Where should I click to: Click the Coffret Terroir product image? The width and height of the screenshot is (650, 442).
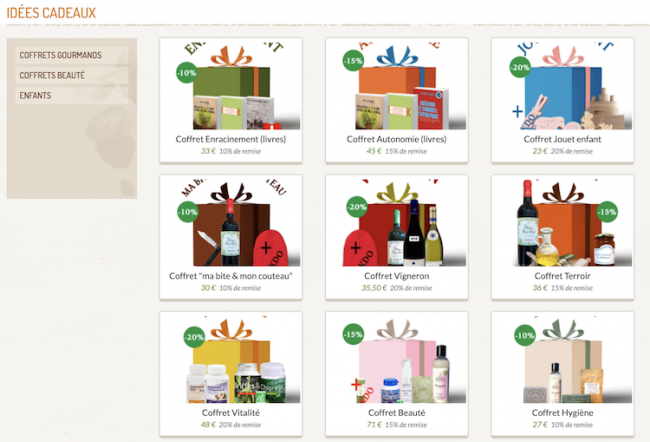(x=563, y=223)
